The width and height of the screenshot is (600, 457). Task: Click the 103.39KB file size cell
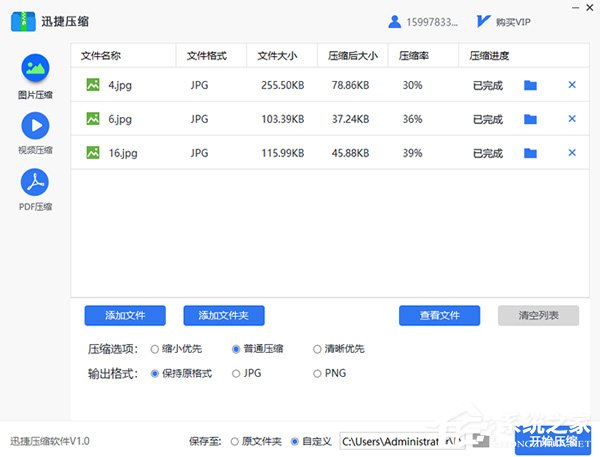point(283,119)
